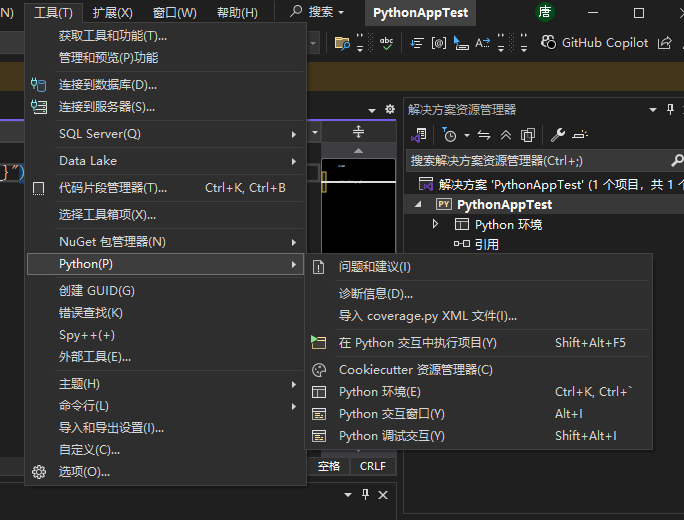
Task: Open the editor tab list dropdown arrow
Action: point(372,110)
